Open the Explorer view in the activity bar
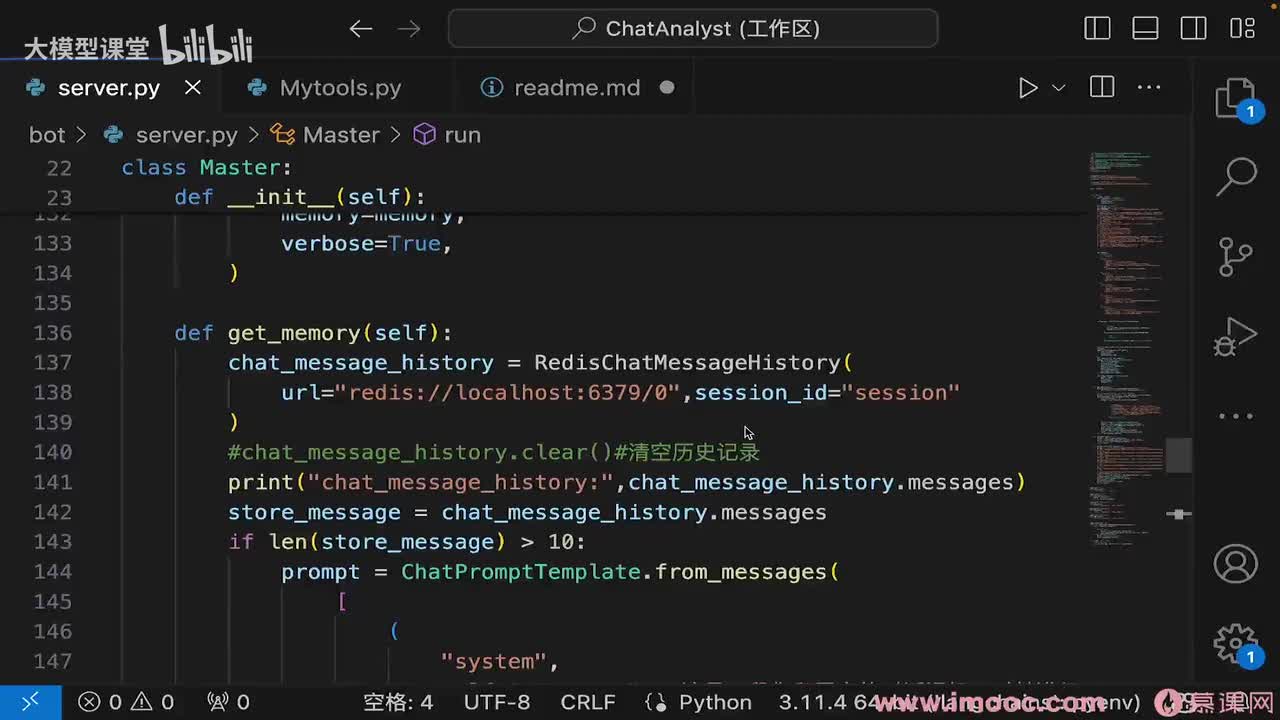 tap(1236, 100)
